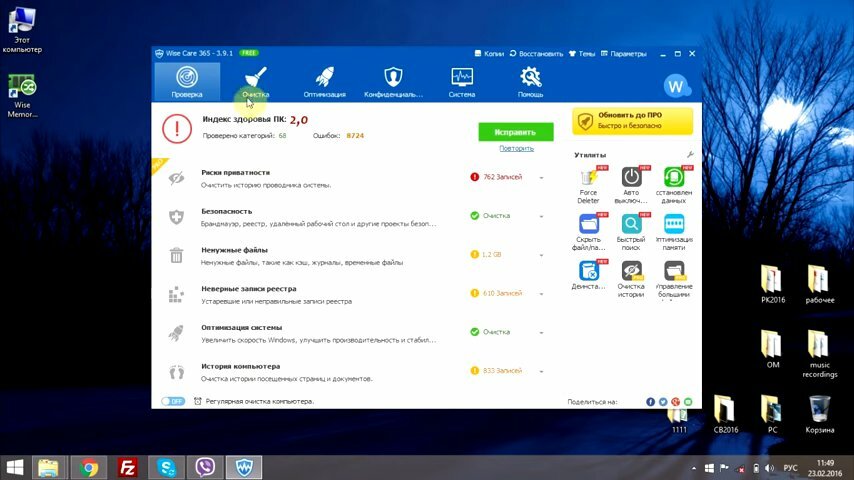Screen dimensions: 854x480
Task: Open Темы in title bar
Action: pos(582,53)
